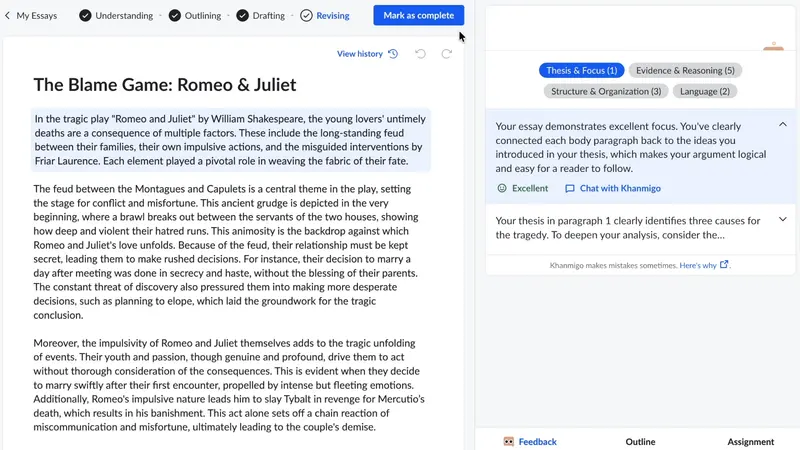Switch to the Assignment tab

750,441
